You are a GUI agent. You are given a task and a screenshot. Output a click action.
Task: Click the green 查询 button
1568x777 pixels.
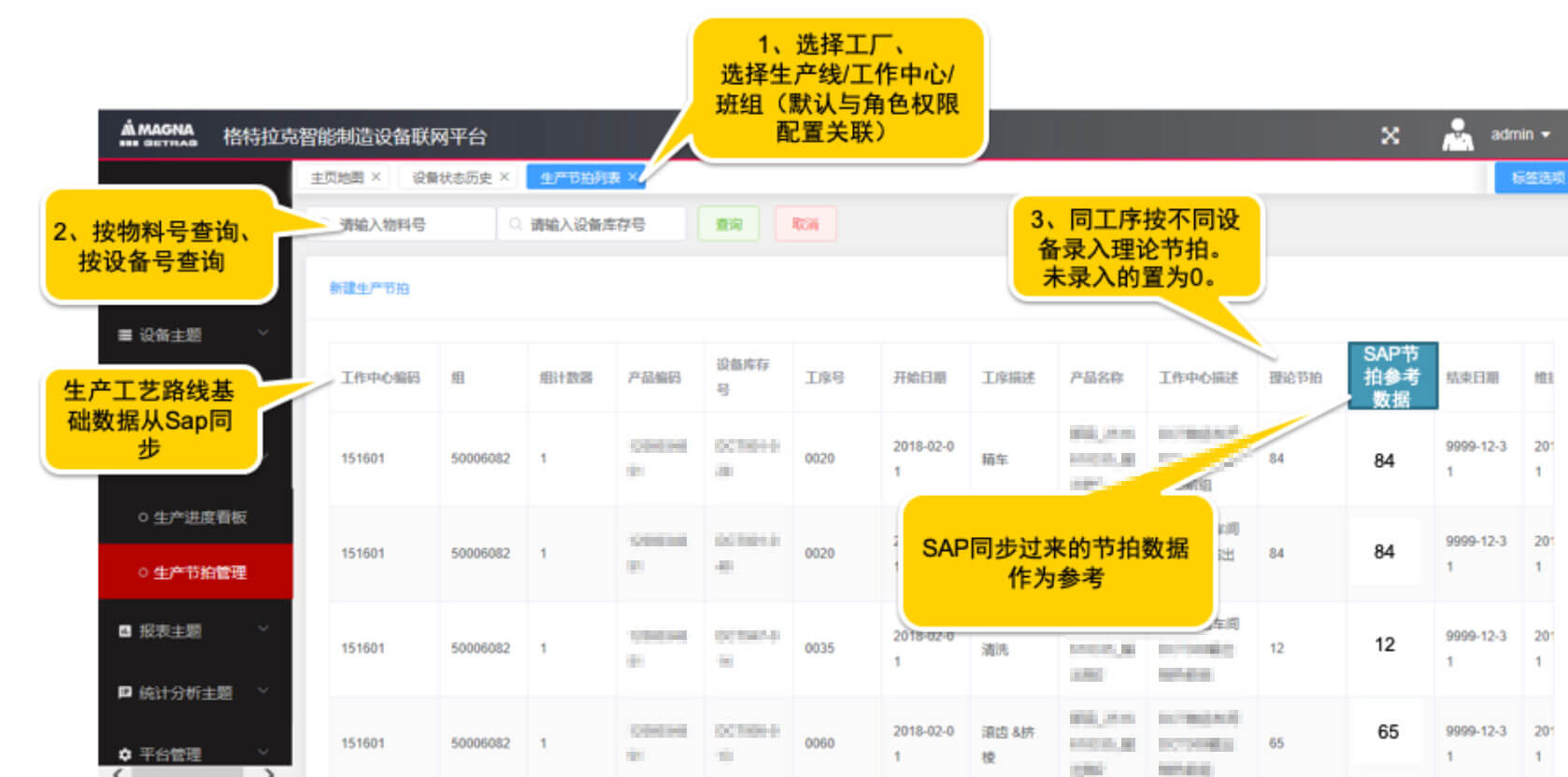tap(728, 224)
